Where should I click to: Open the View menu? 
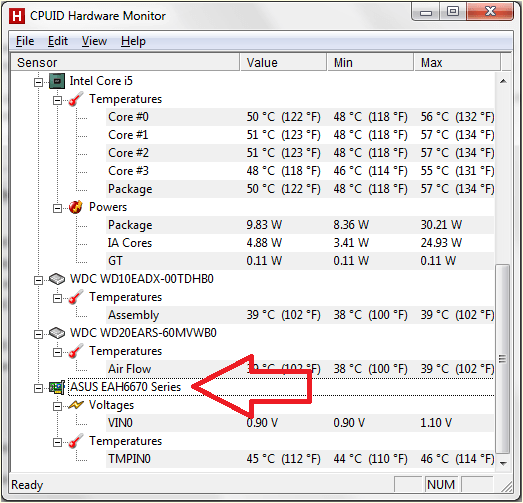coord(94,41)
